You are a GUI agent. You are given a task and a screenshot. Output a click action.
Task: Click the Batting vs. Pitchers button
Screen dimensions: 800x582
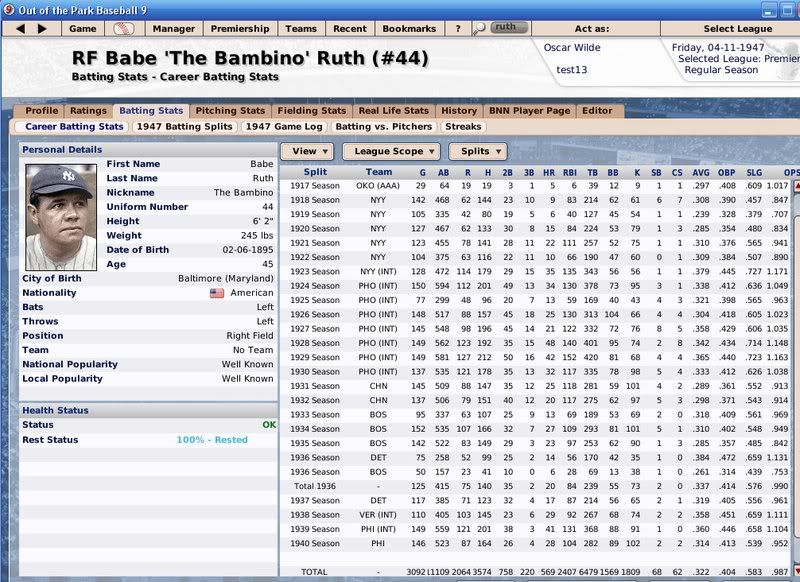pyautogui.click(x=384, y=127)
